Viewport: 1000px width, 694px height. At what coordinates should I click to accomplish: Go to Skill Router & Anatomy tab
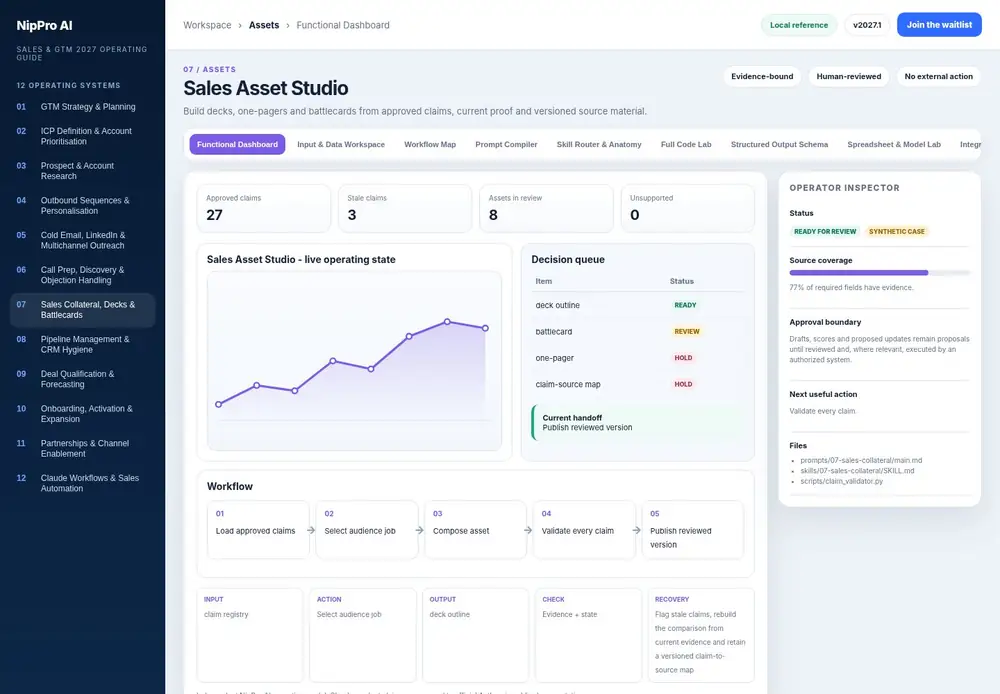coord(599,144)
